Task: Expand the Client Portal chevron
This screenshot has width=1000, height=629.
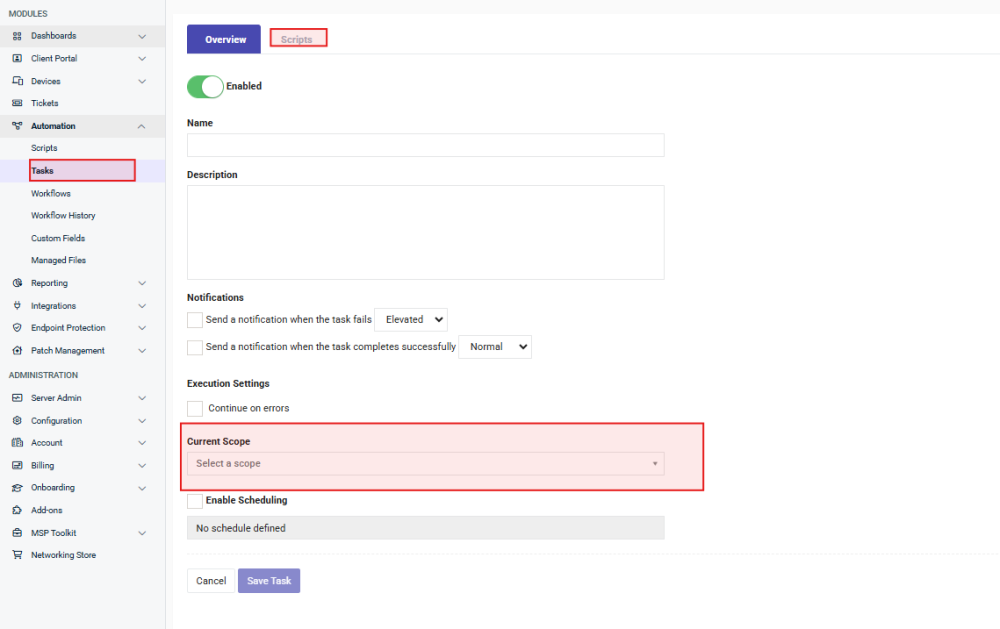Action: (142, 59)
